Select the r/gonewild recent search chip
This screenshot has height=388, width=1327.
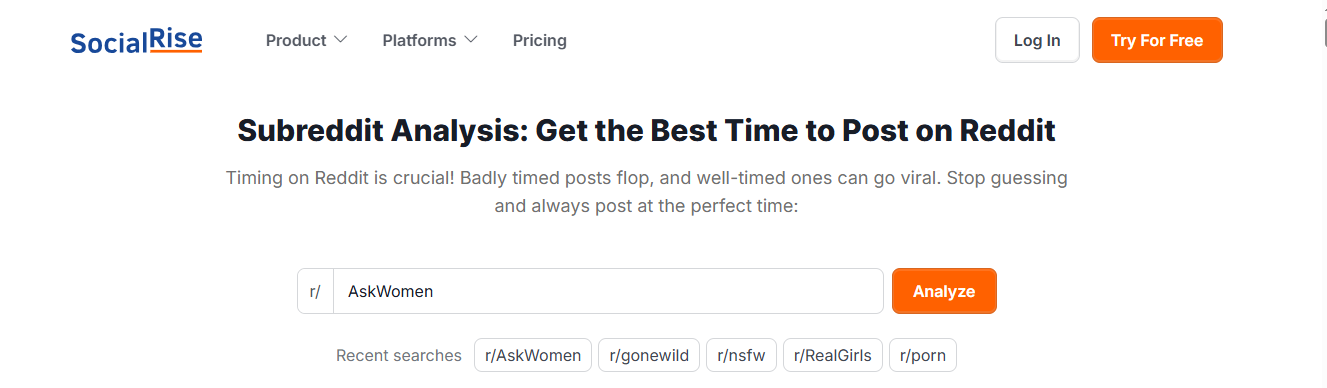pyautogui.click(x=649, y=355)
